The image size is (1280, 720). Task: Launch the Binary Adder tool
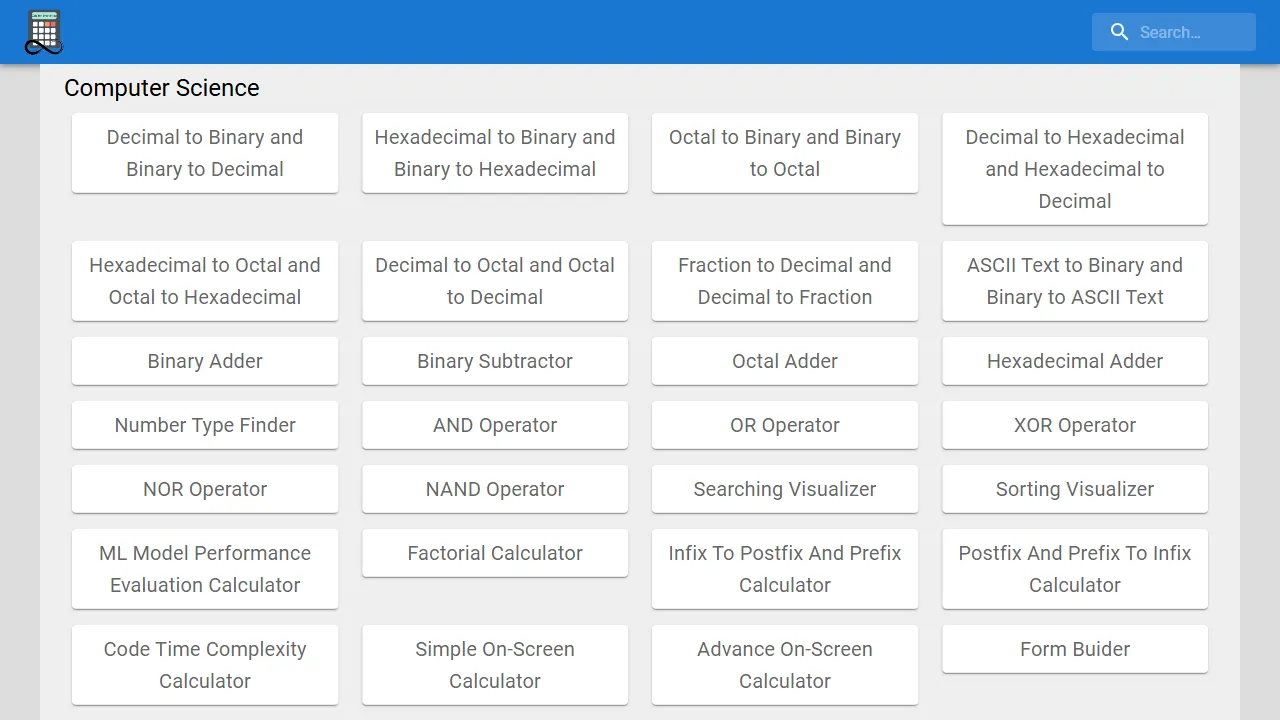point(205,361)
